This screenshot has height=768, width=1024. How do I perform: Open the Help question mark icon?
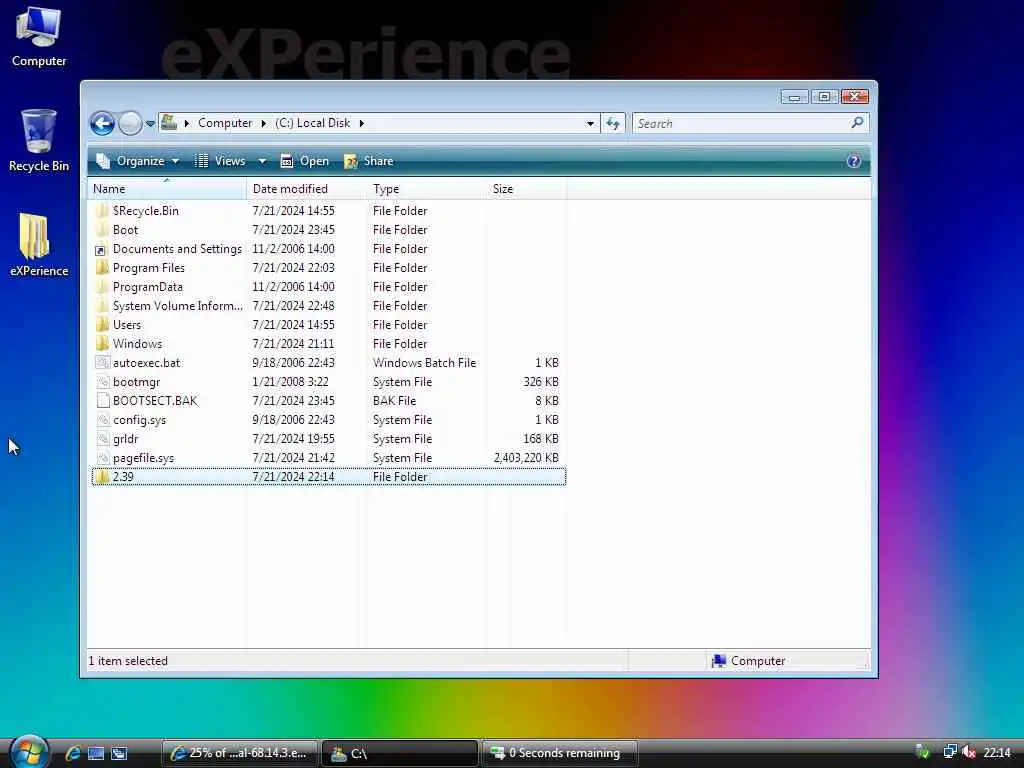[x=854, y=161]
